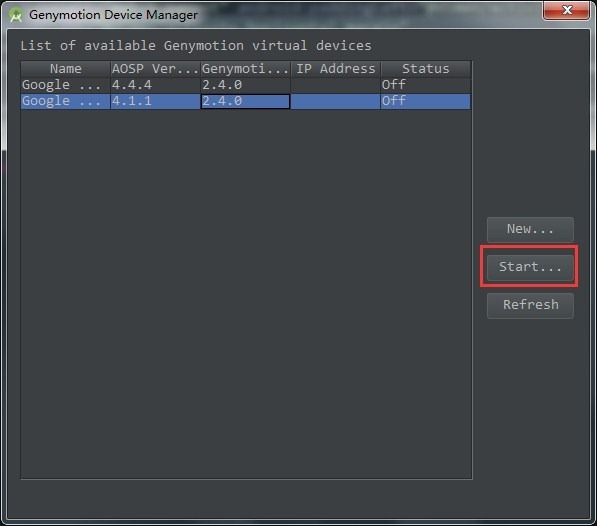
Task: Click the IP Address column header
Action: pyautogui.click(x=335, y=69)
